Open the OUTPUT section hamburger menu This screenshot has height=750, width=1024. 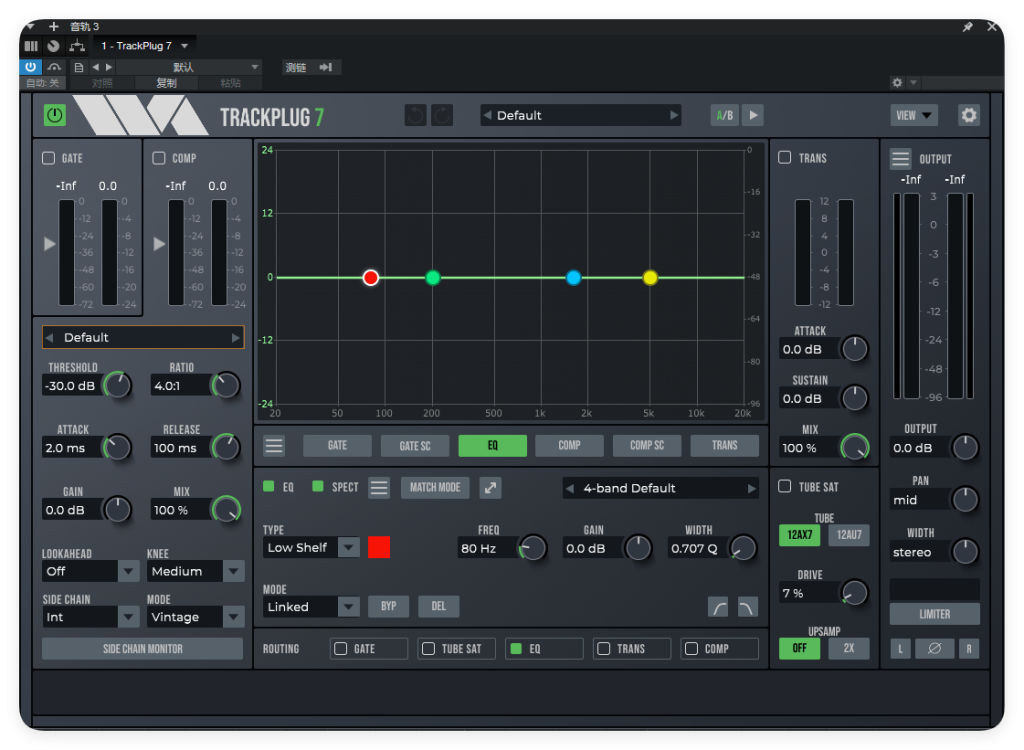click(901, 159)
